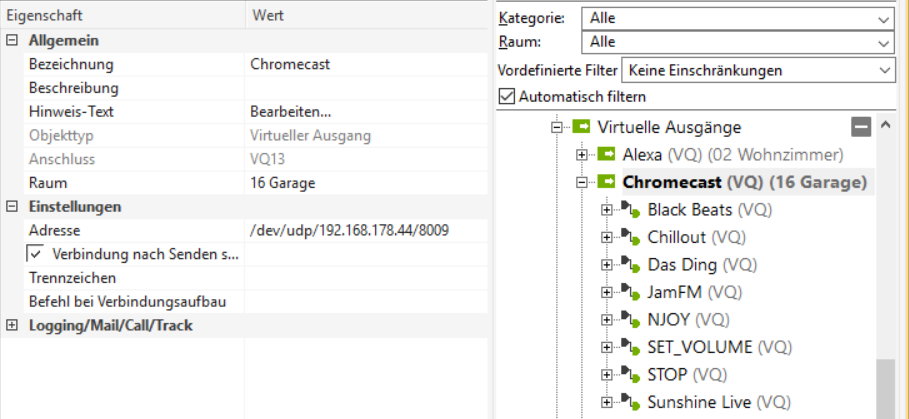Image resolution: width=909 pixels, height=419 pixels.
Task: Select the Chillout tree entry
Action: pos(676,237)
